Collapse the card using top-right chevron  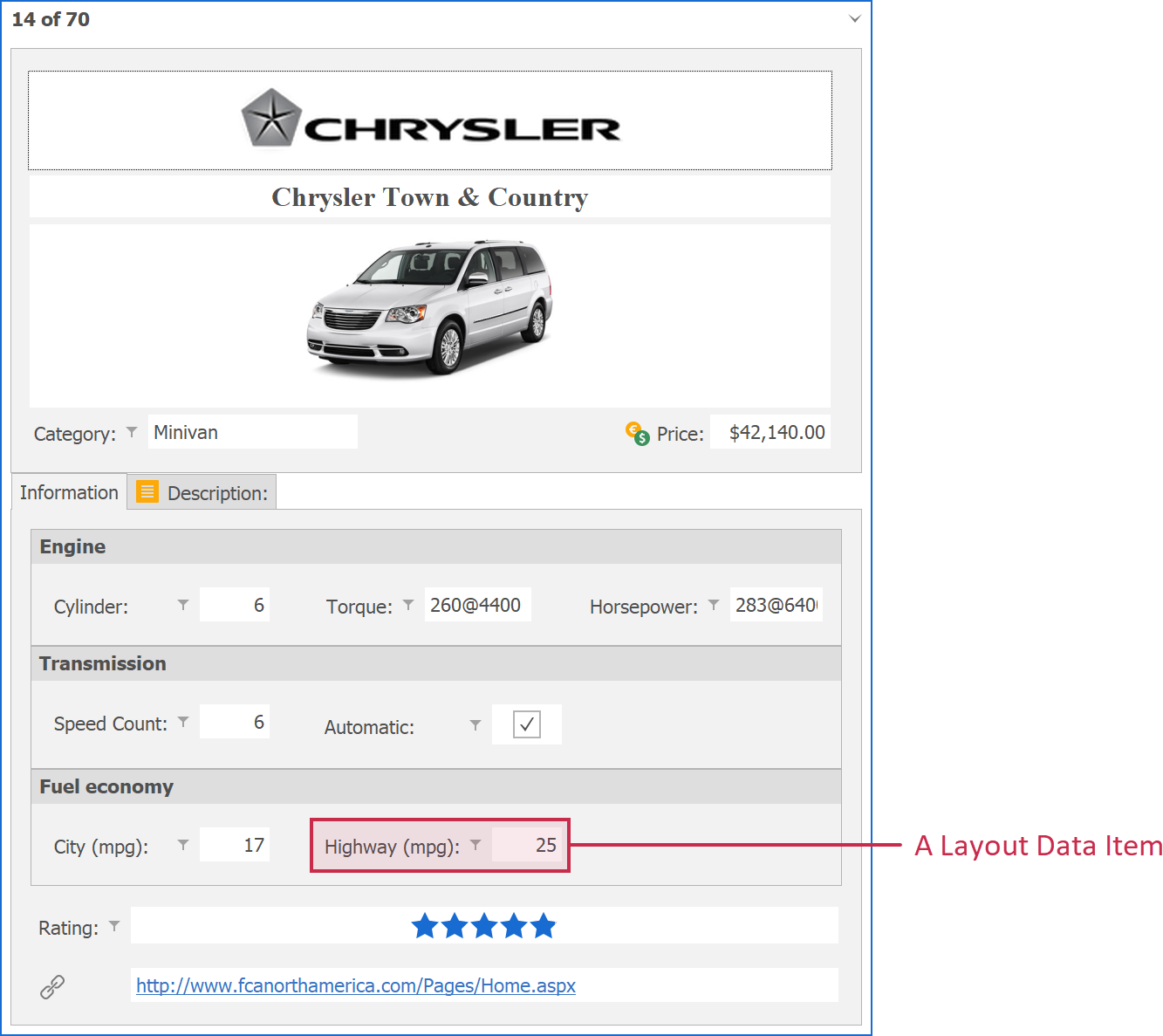(x=855, y=19)
